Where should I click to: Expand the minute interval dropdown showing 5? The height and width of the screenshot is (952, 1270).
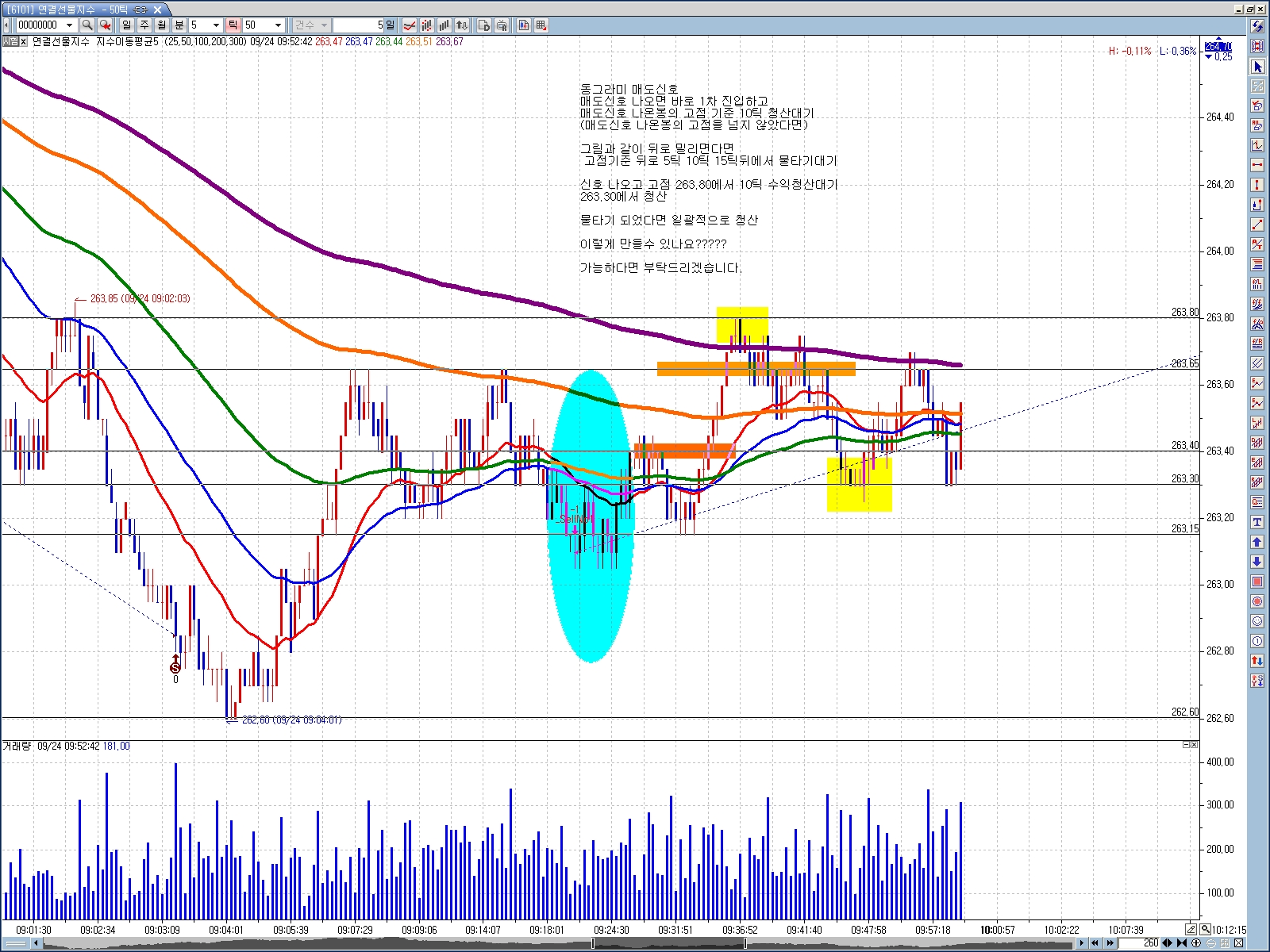point(216,25)
